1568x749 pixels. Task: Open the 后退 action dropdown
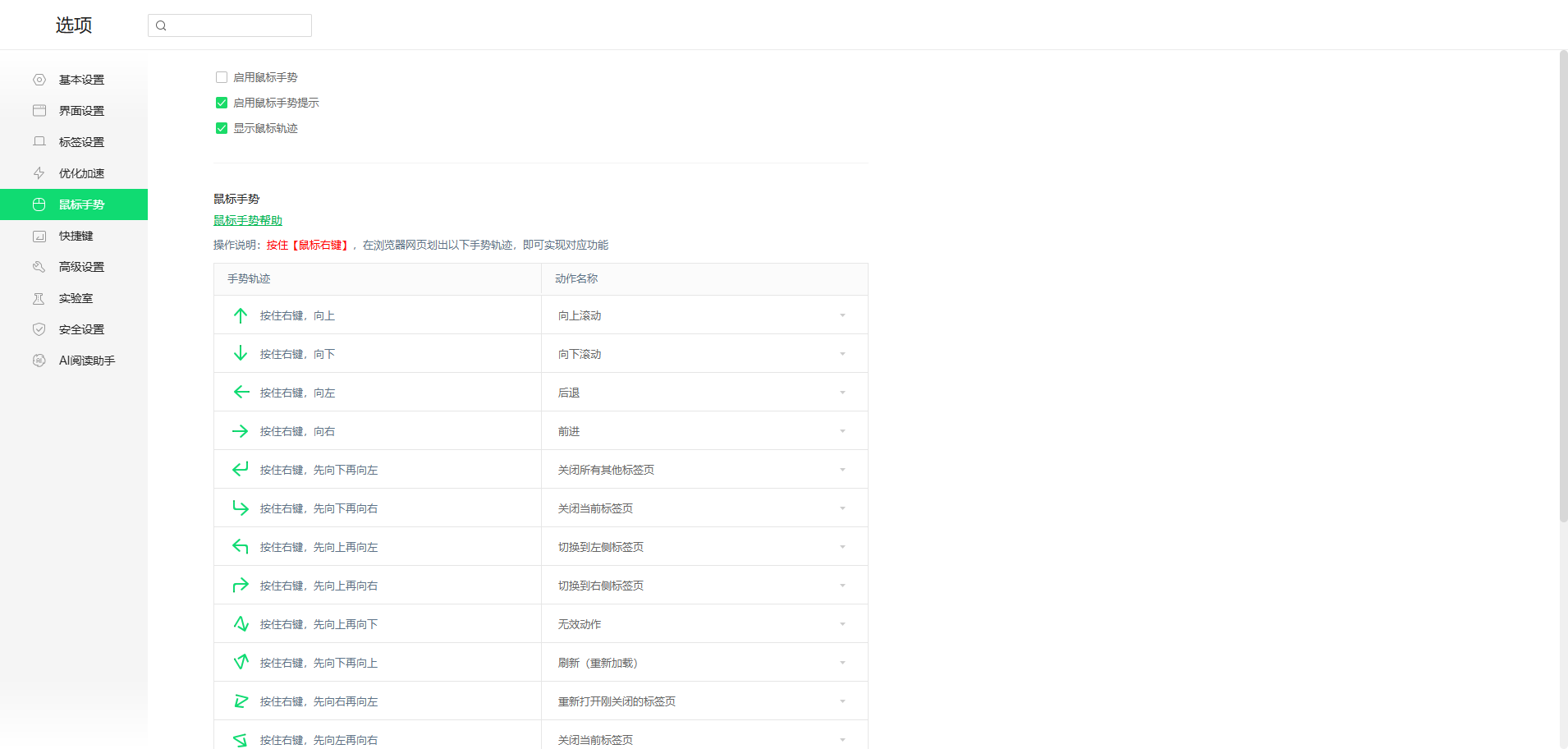(704, 393)
